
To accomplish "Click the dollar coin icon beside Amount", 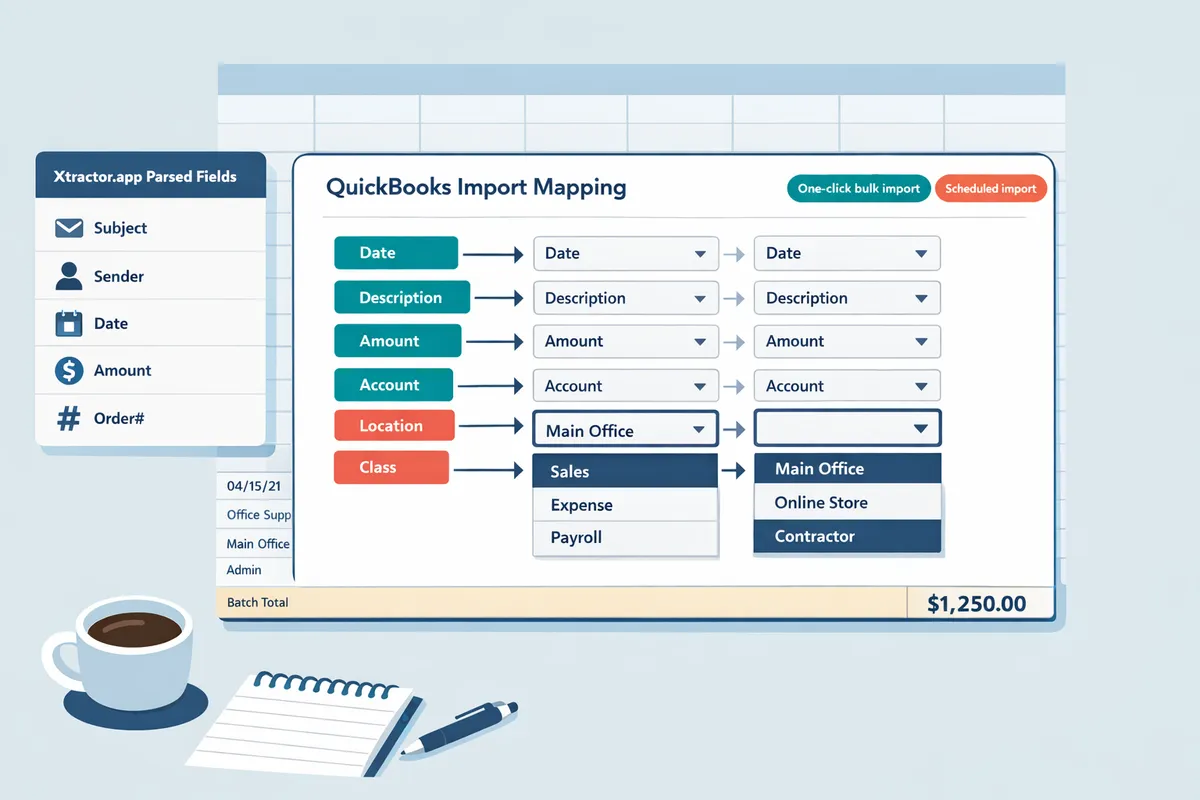I will (x=68, y=371).
